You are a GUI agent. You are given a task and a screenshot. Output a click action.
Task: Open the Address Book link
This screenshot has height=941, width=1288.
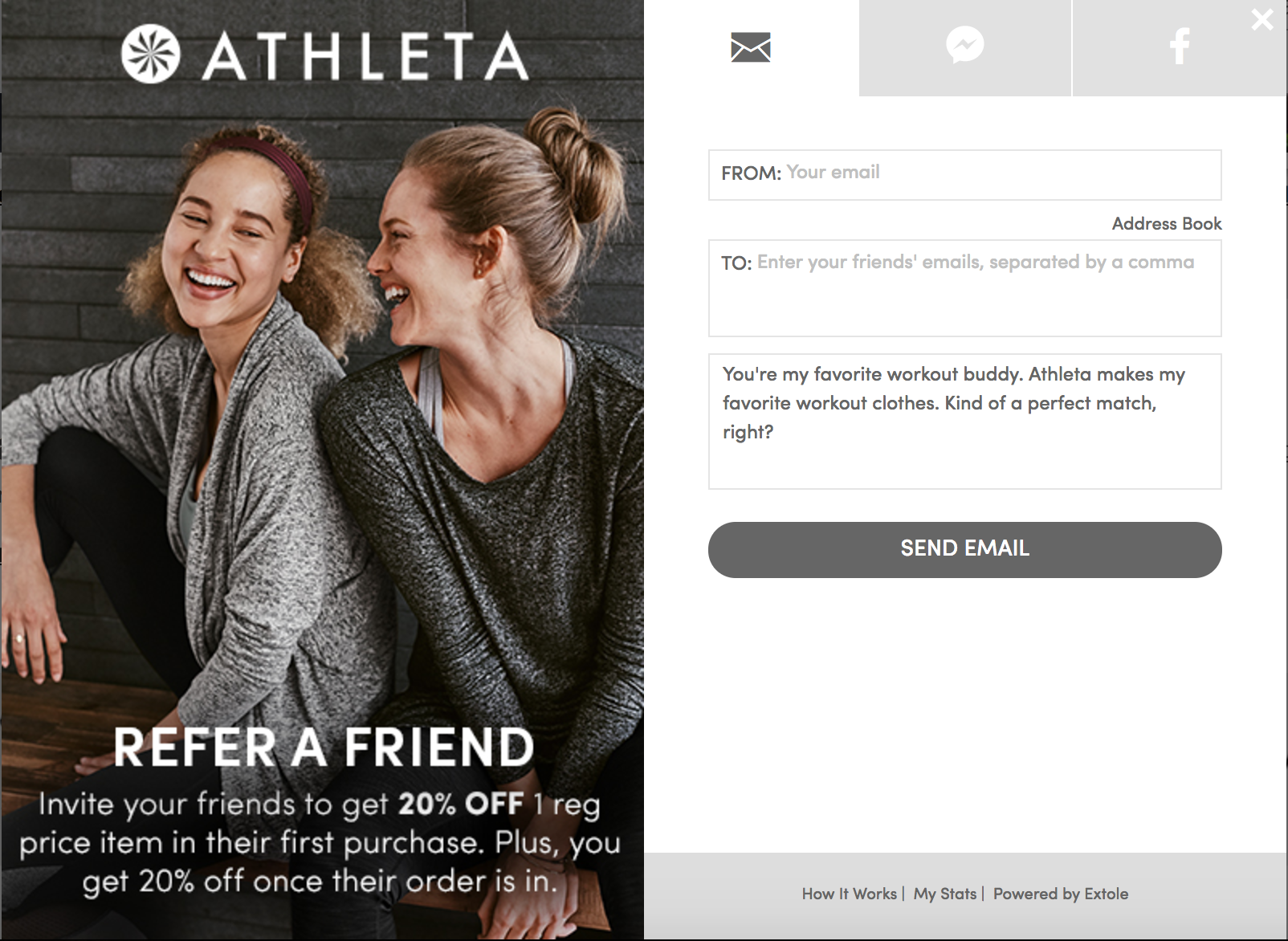click(1167, 224)
